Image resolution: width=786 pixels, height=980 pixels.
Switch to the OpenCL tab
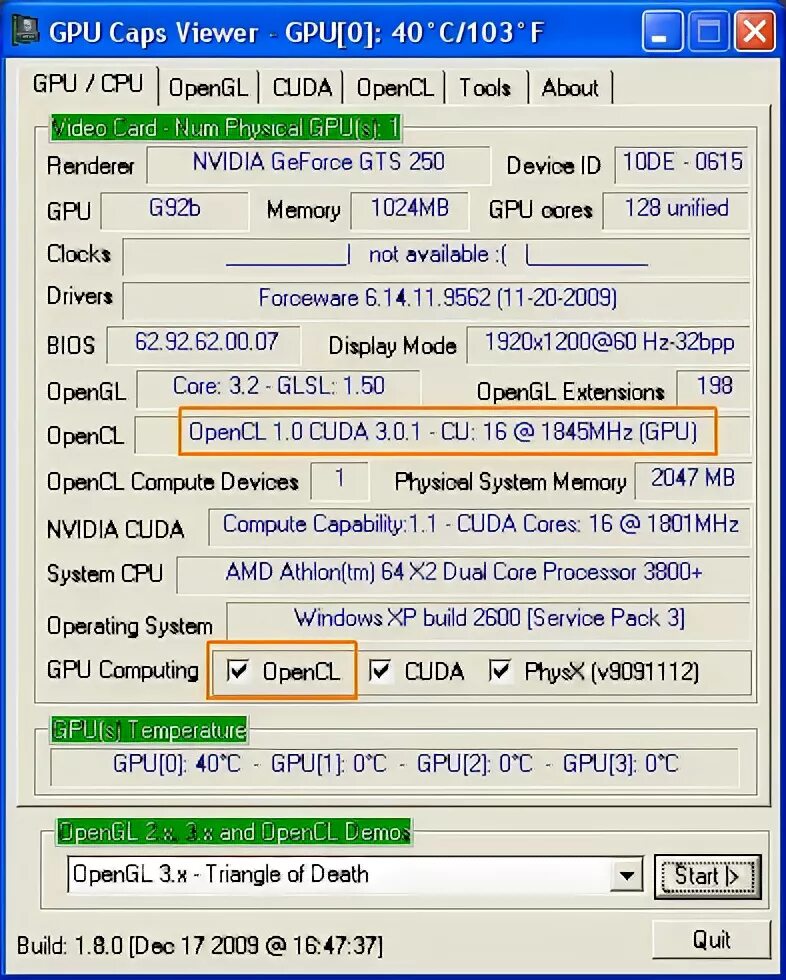click(395, 88)
